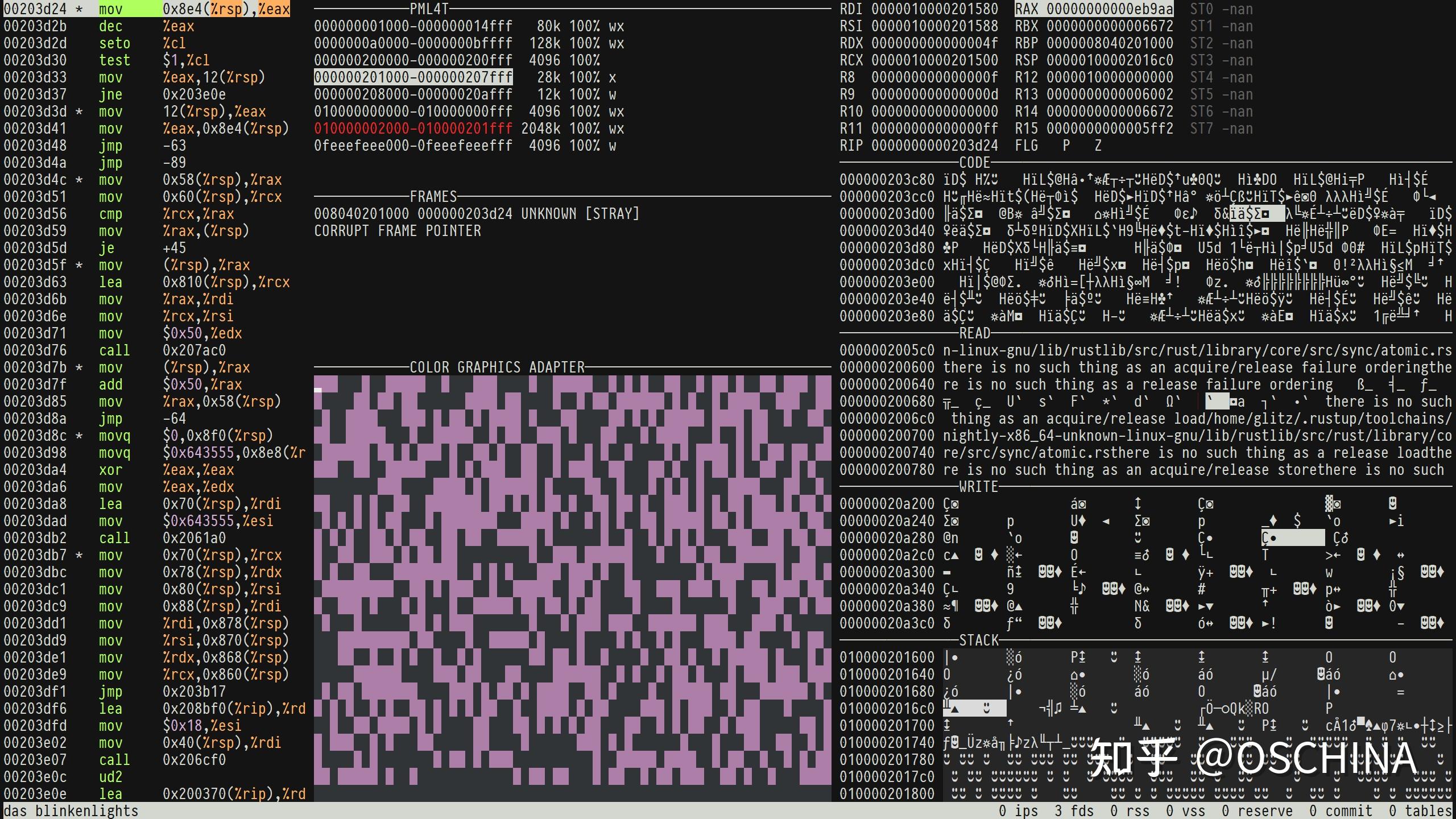Select the RDI register value
This screenshot has width=1456, height=819.
click(x=935, y=9)
